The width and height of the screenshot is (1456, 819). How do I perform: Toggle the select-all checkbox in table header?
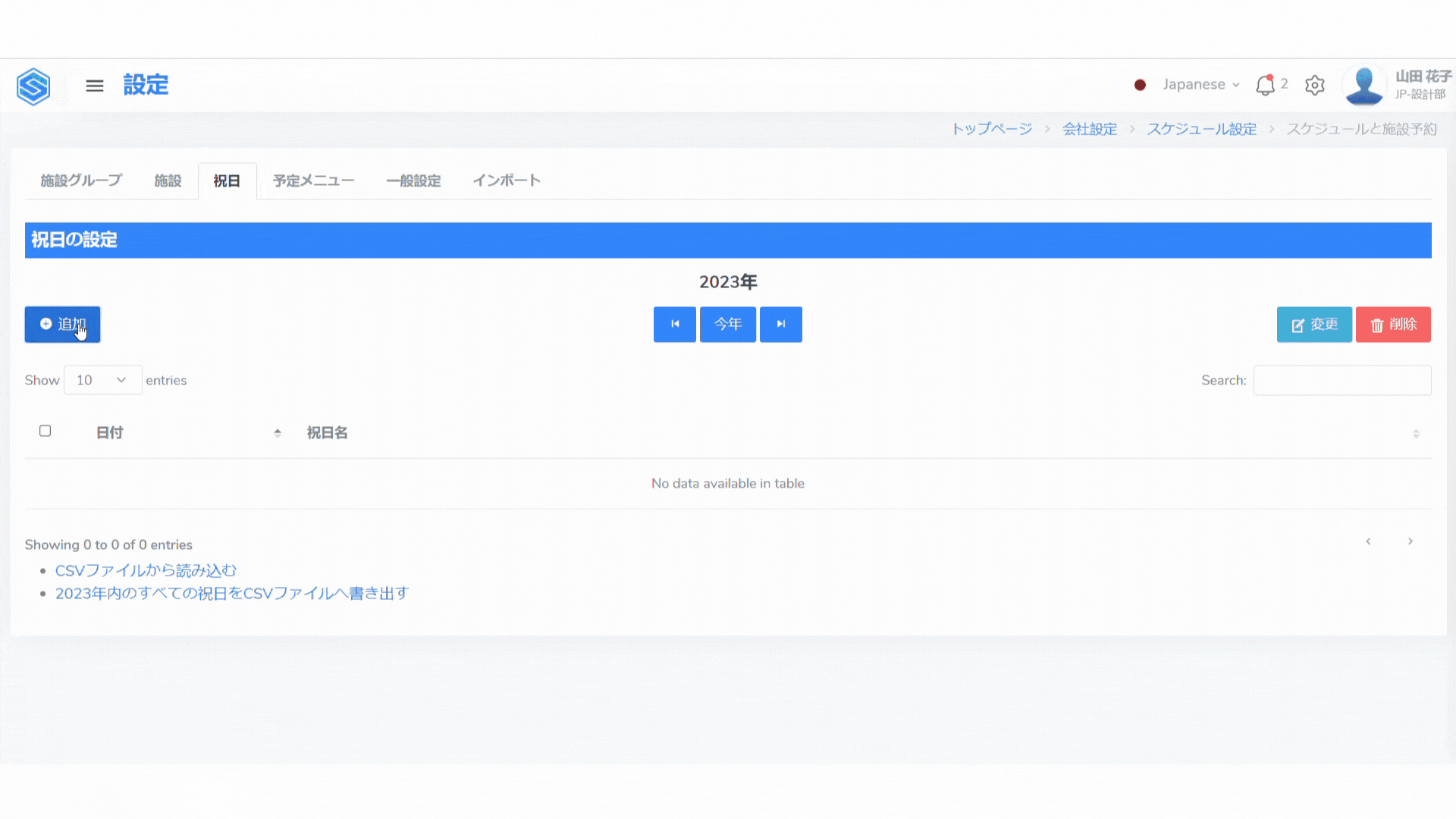tap(45, 431)
